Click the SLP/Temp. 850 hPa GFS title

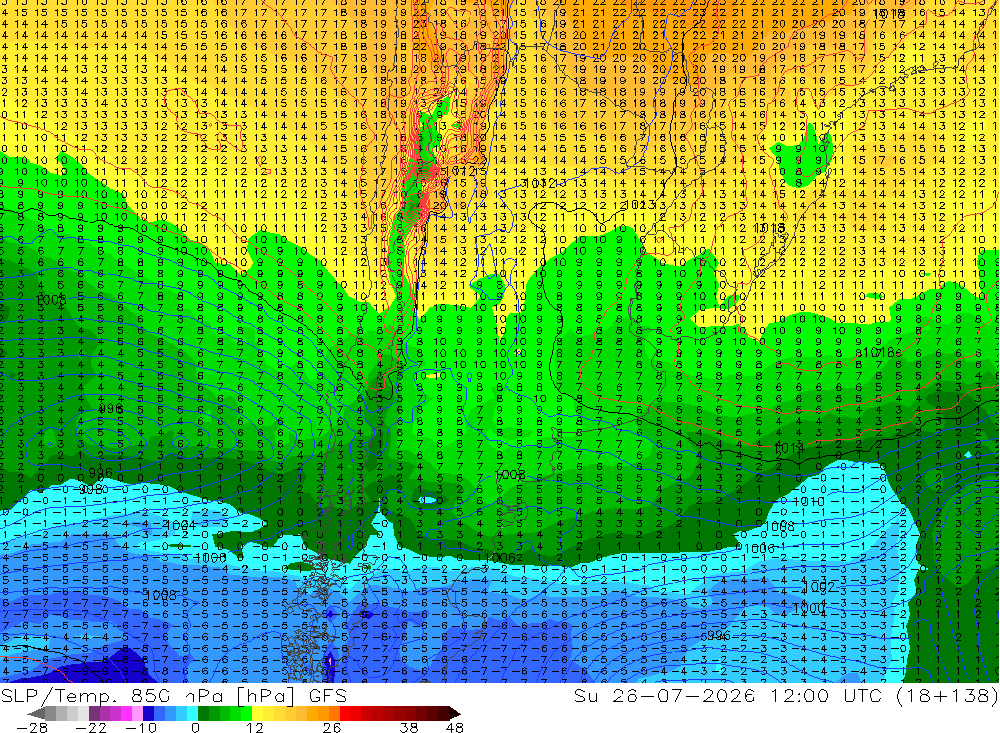point(173,695)
